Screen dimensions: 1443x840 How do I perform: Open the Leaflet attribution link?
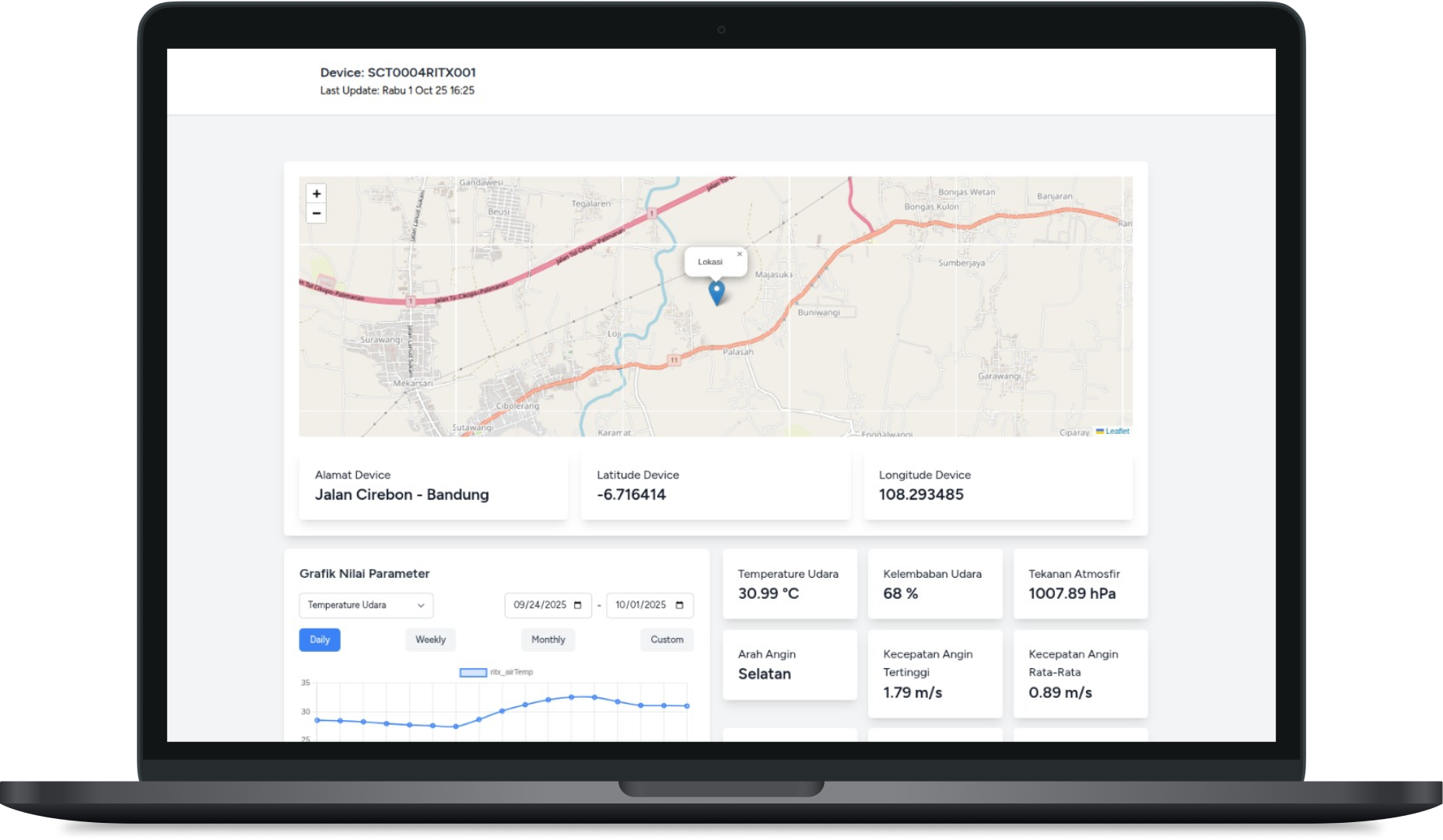1117,431
